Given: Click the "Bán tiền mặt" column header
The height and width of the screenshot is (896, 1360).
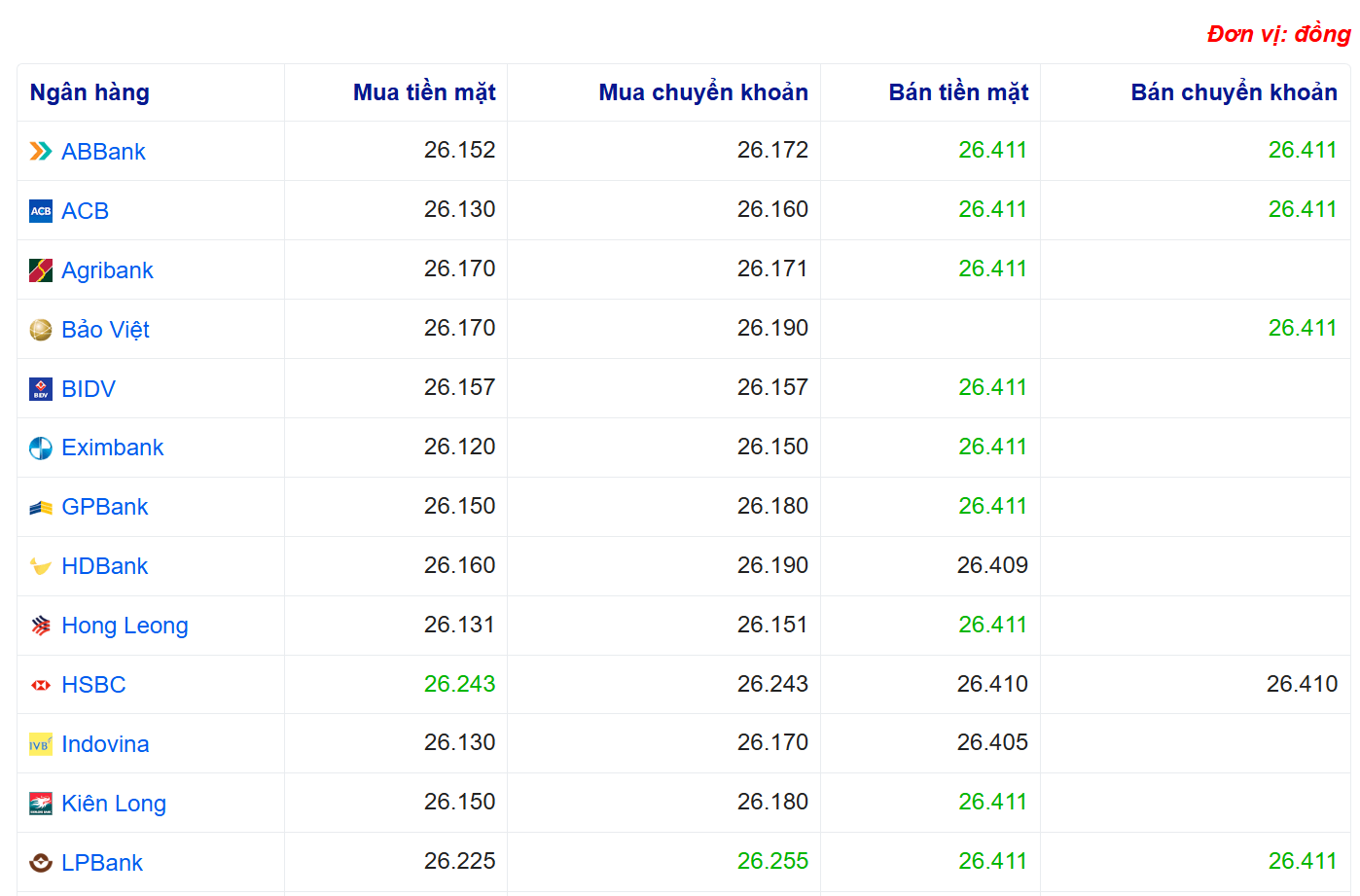Looking at the screenshot, I should pyautogui.click(x=958, y=92).
